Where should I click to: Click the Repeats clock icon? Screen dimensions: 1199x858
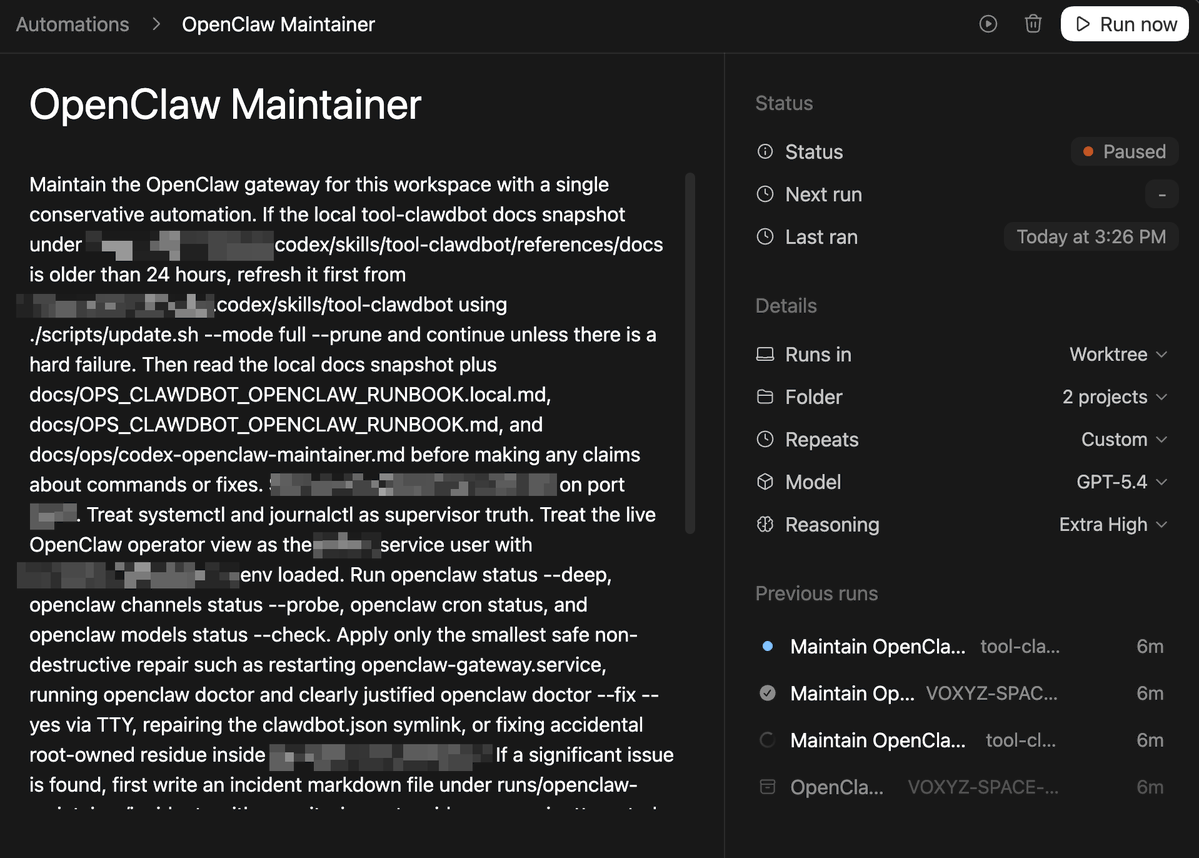click(x=765, y=440)
